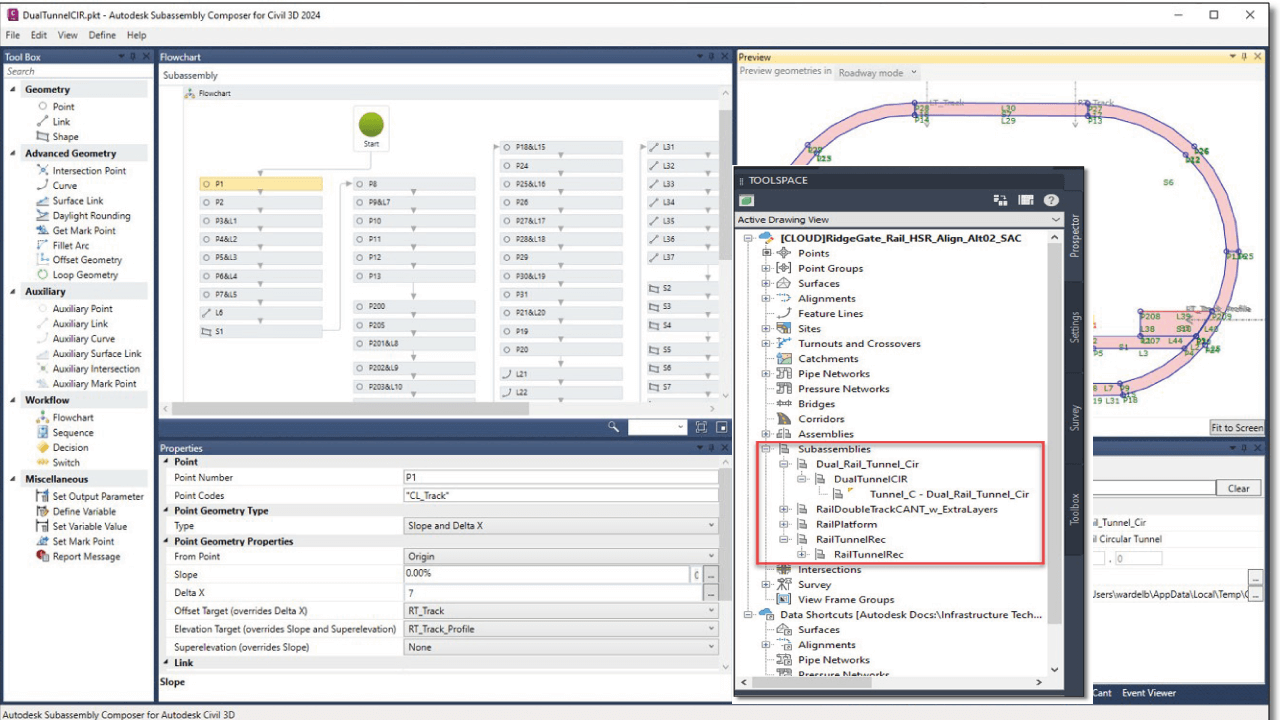
Task: Select the Point geometry tool
Action: tap(63, 106)
